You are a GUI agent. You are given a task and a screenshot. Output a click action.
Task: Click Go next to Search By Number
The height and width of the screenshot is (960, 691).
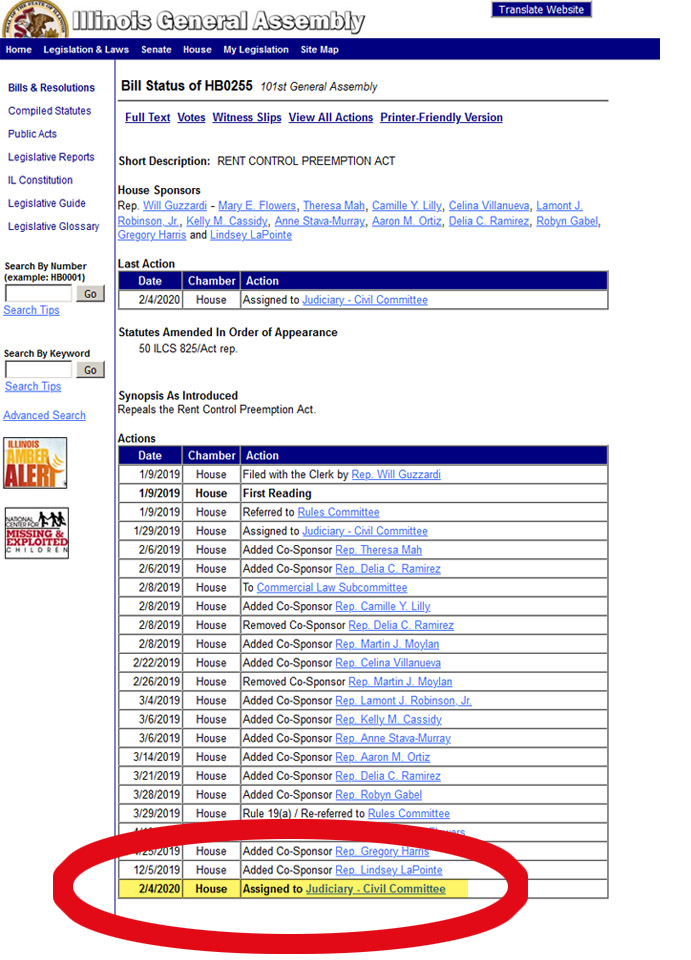91,294
